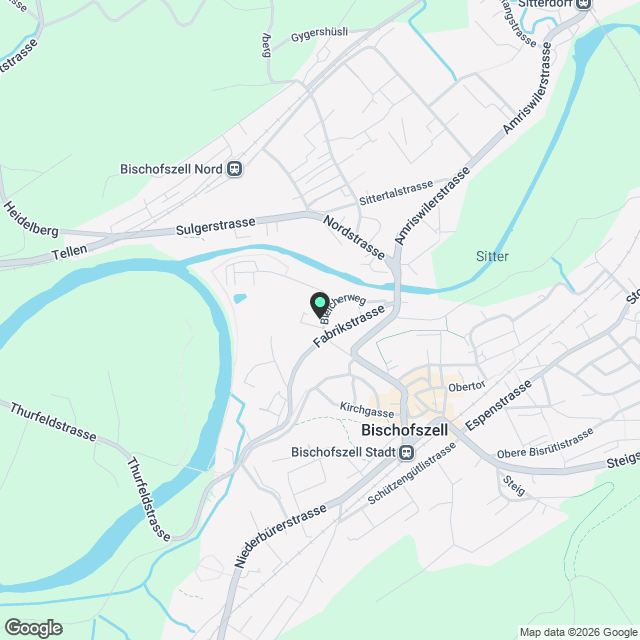Select the Nordstrasse street label
The image size is (640, 640).
click(354, 237)
